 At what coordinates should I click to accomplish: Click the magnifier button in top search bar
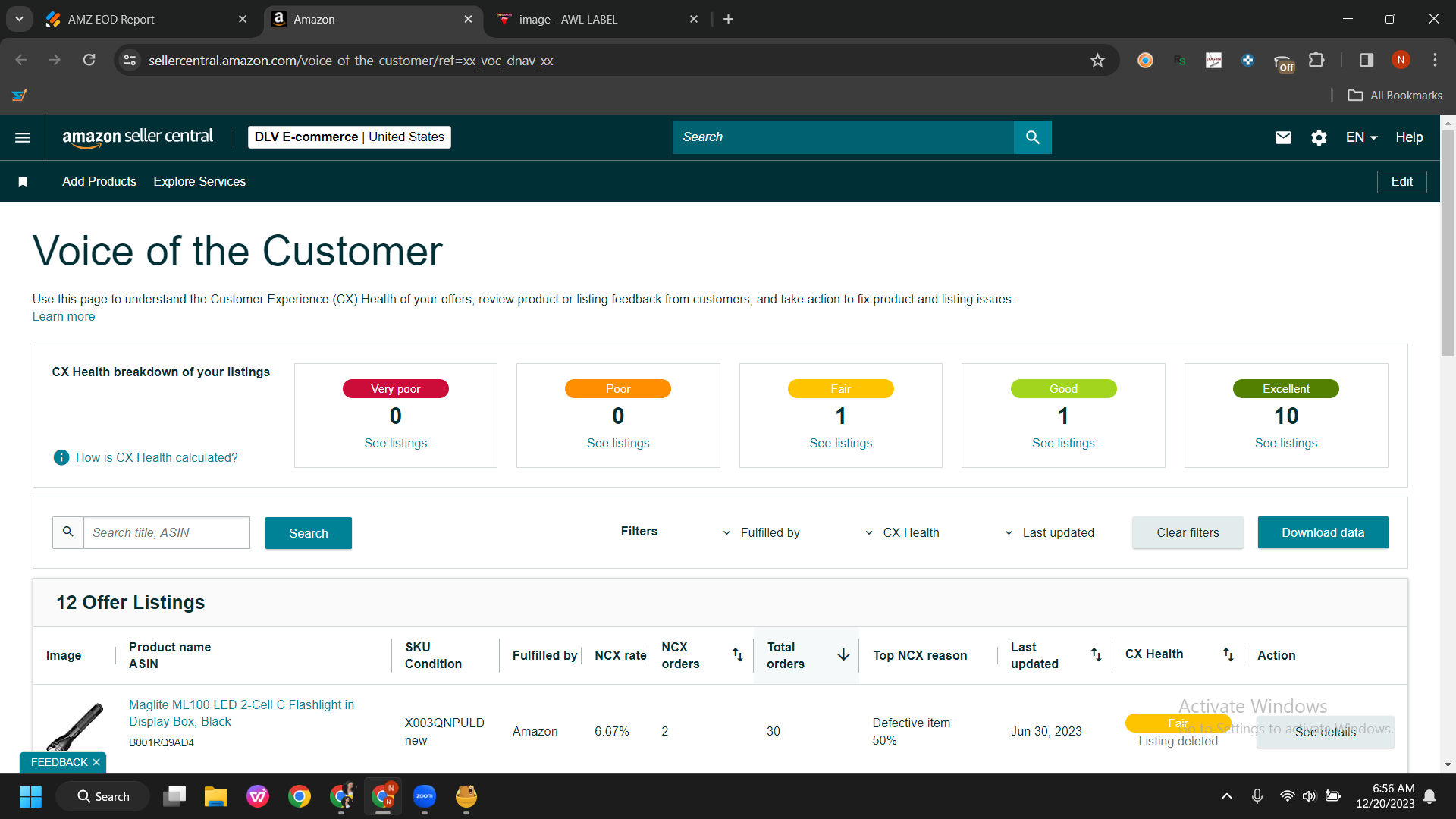pos(1032,137)
